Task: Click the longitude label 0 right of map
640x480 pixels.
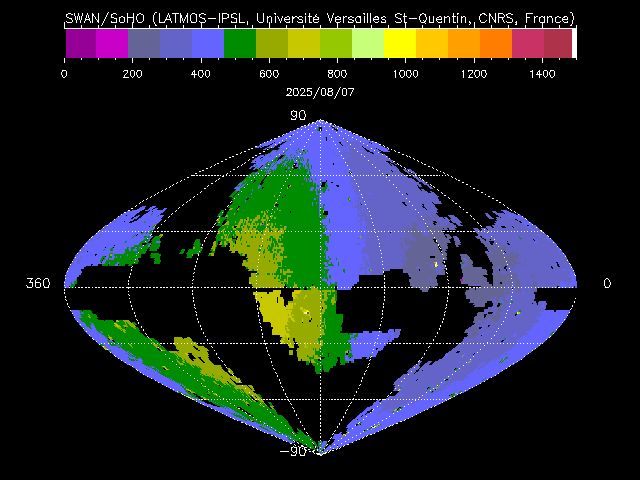Action: click(607, 283)
